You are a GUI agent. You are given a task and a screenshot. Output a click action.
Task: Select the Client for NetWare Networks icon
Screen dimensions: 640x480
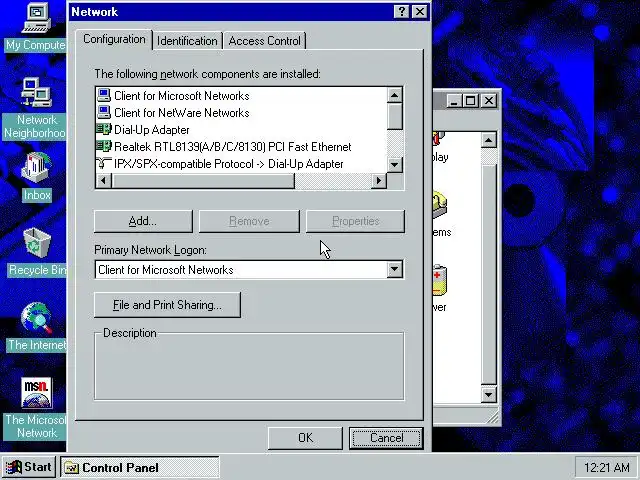click(104, 113)
